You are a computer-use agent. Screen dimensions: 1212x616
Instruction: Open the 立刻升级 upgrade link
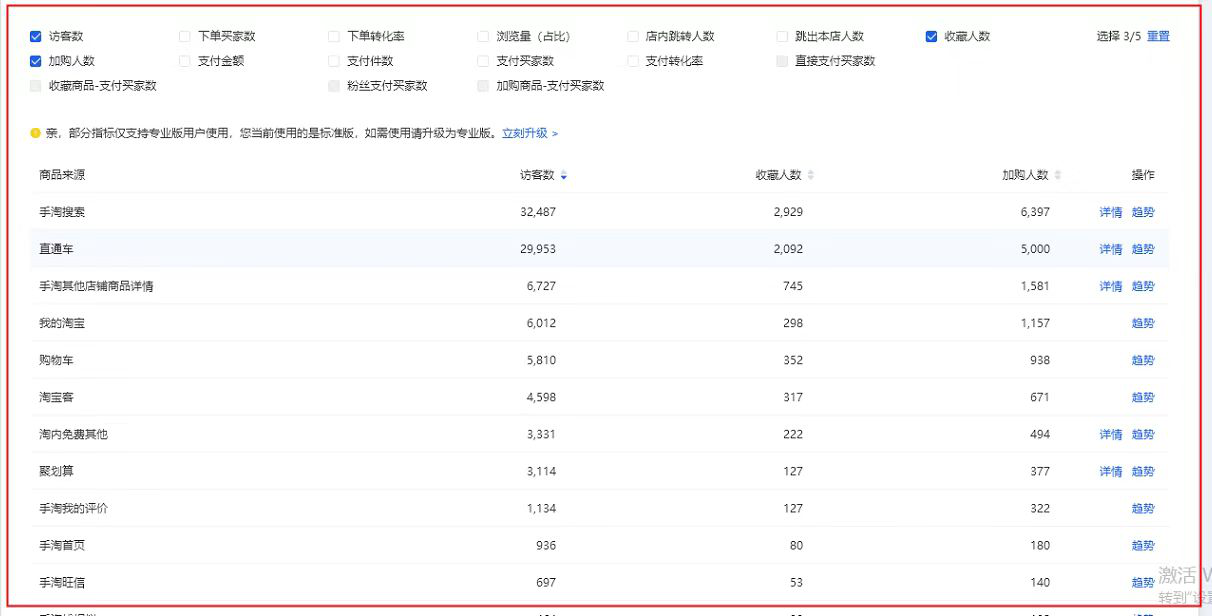tap(529, 133)
